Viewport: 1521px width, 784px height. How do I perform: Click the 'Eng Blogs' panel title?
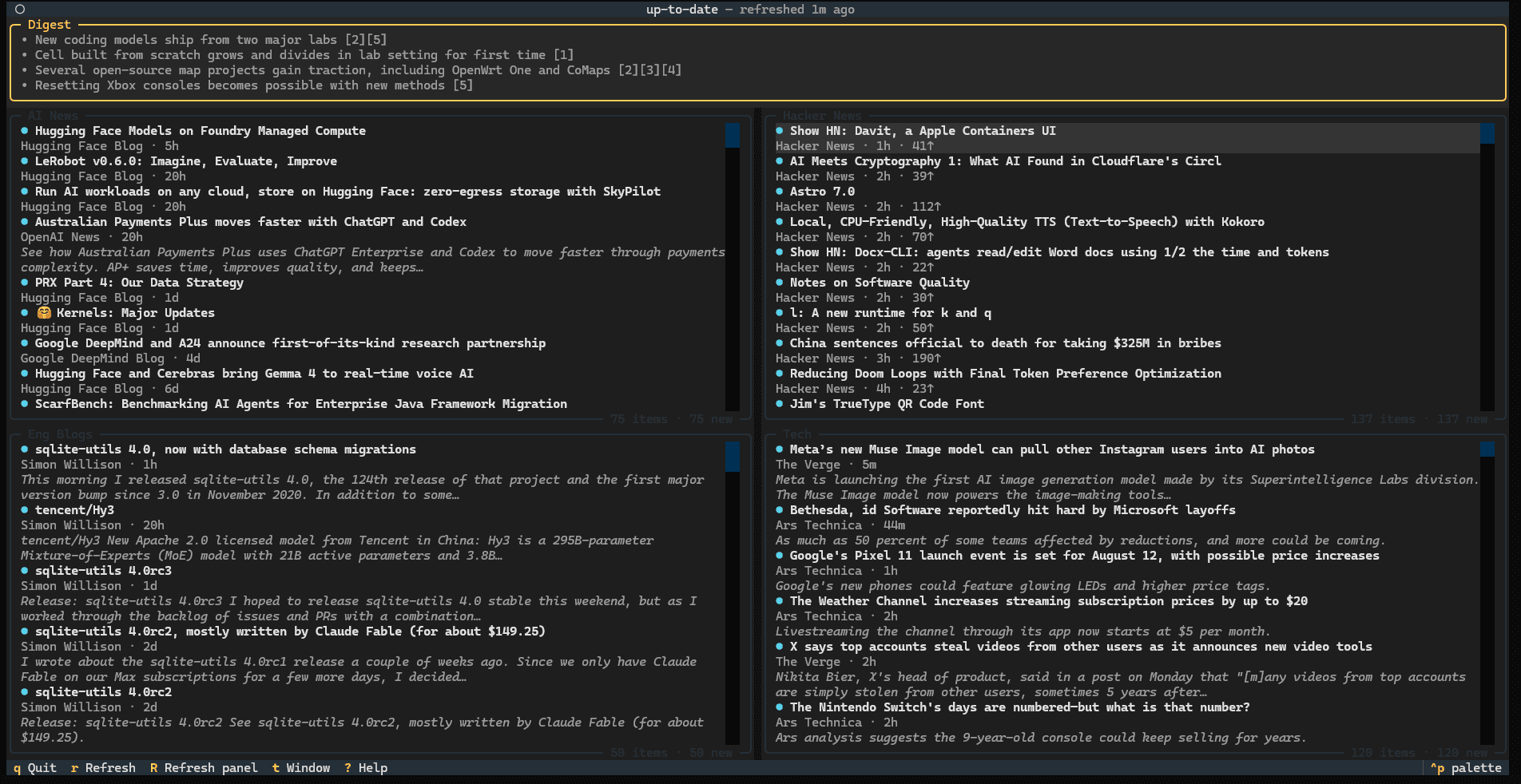click(60, 434)
